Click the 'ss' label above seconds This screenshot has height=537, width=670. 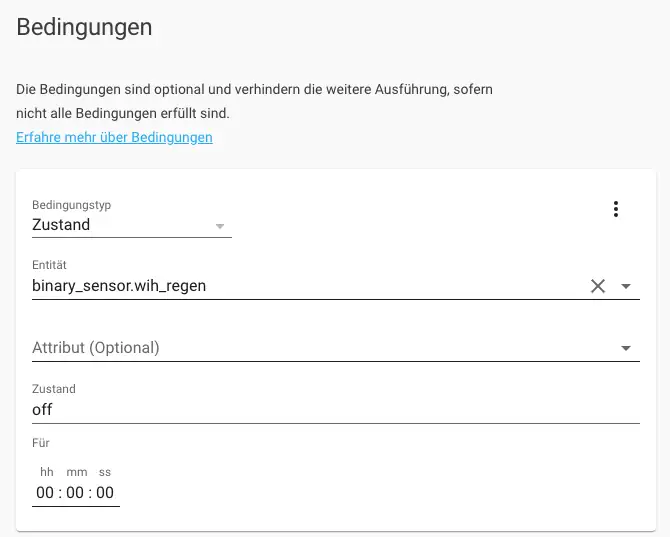pyautogui.click(x=105, y=471)
